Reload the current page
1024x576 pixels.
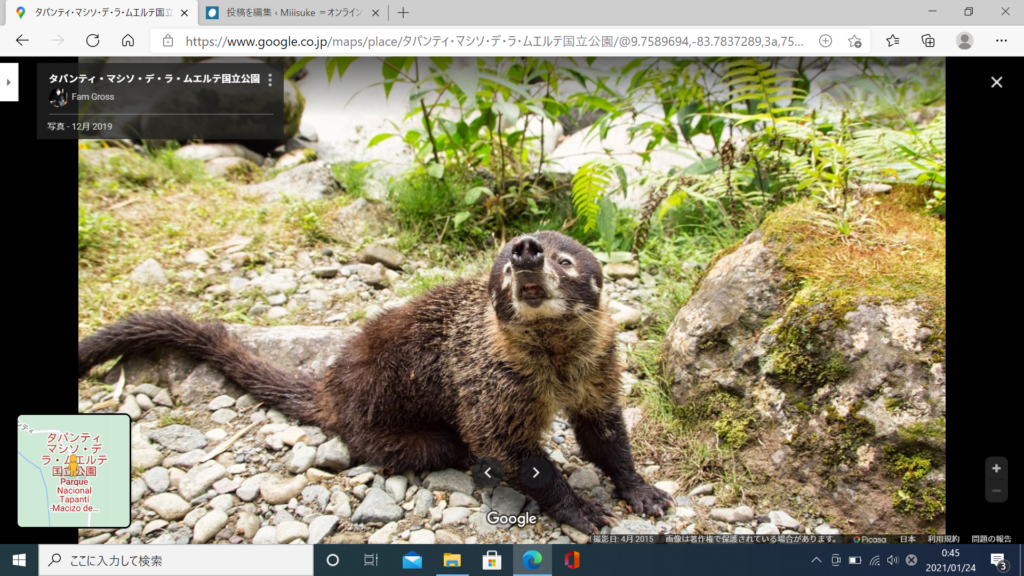(93, 40)
